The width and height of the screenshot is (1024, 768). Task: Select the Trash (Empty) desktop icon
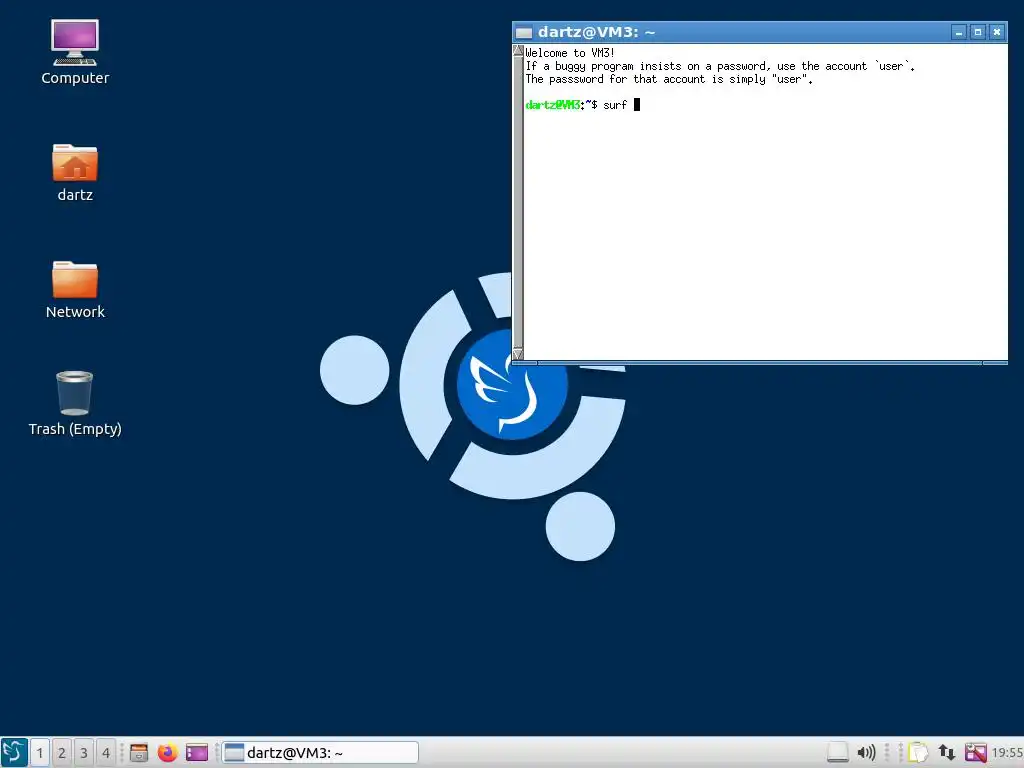click(x=74, y=404)
